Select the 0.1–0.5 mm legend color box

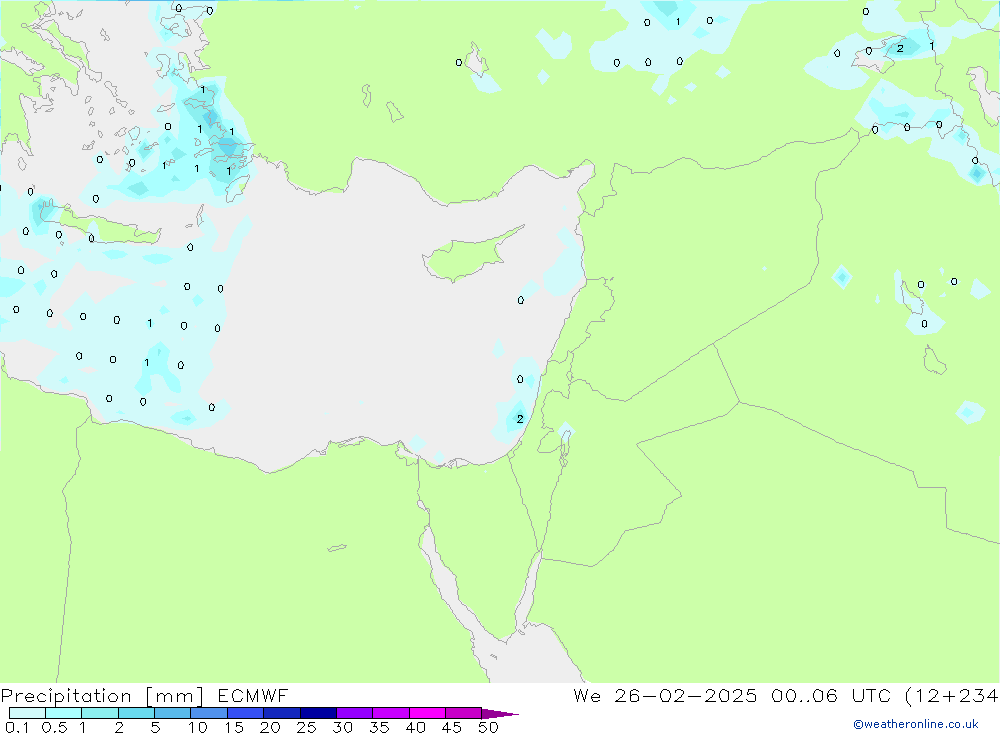tap(27, 713)
